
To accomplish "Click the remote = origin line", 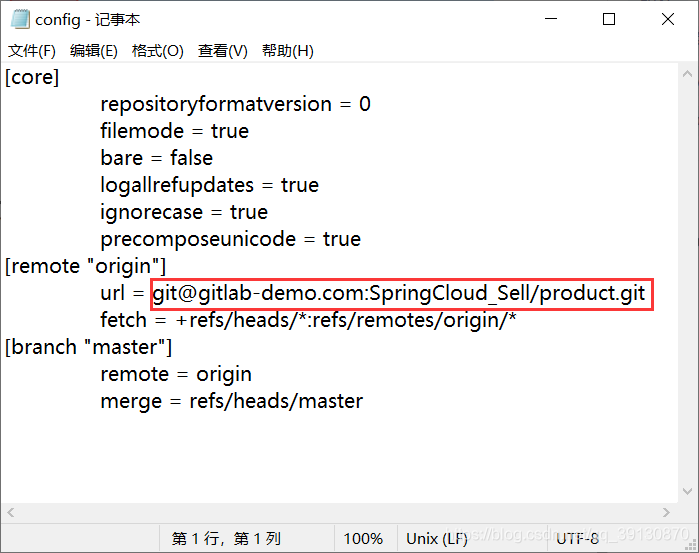I will coord(176,374).
